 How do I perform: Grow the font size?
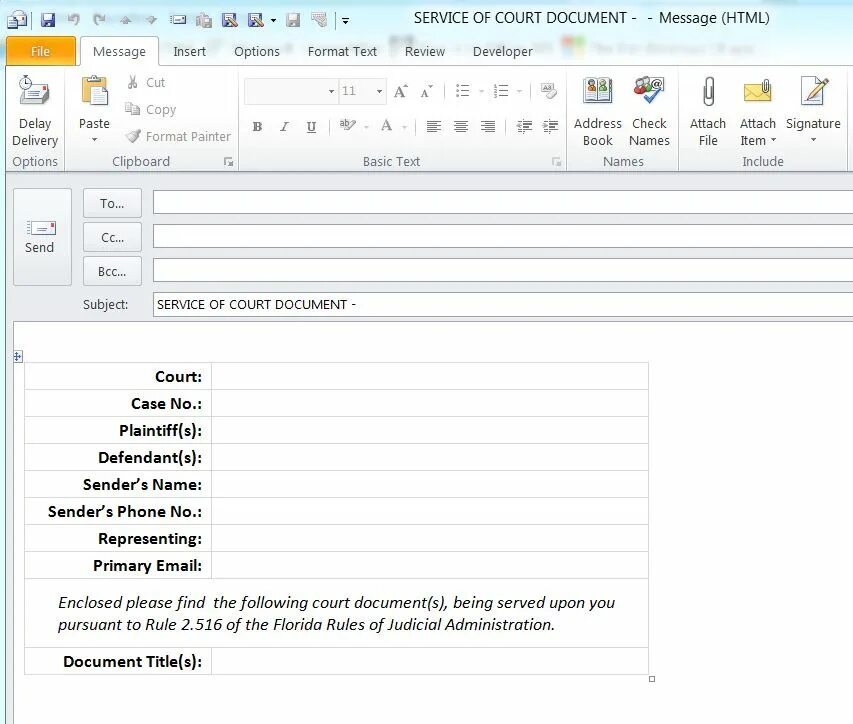[x=401, y=91]
